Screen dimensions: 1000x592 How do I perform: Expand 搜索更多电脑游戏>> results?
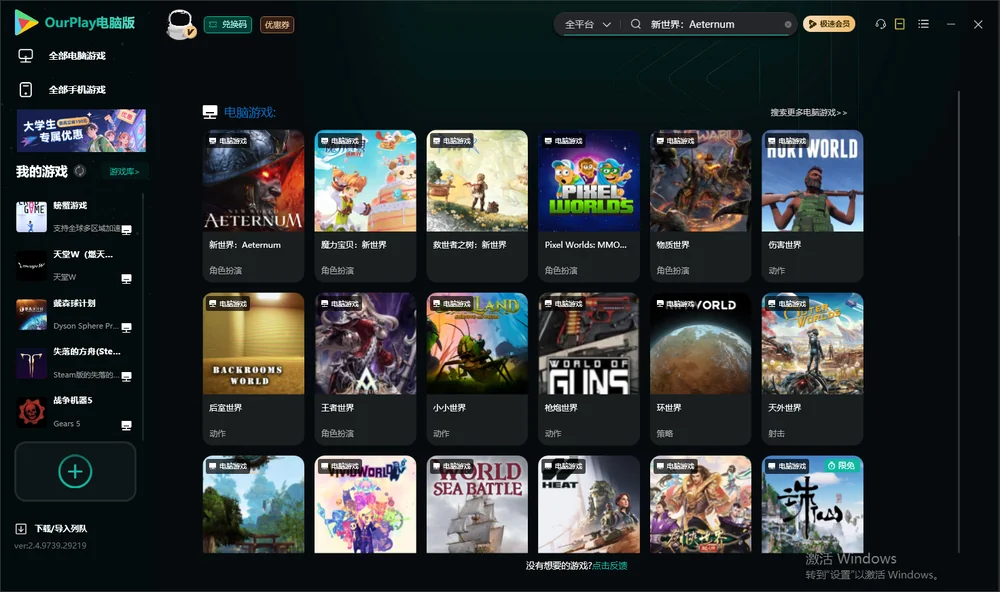tap(808, 112)
